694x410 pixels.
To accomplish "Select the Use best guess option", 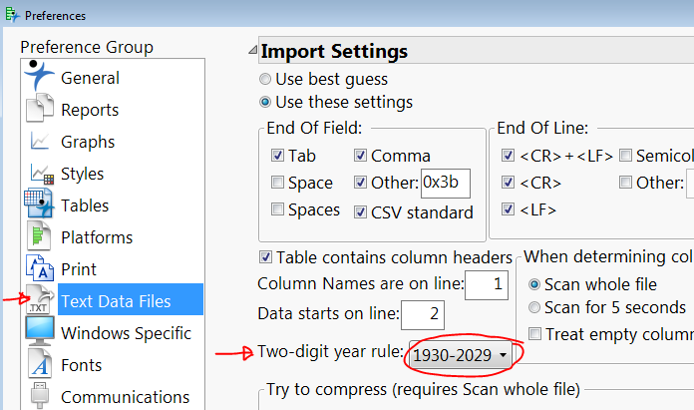I will [x=265, y=79].
